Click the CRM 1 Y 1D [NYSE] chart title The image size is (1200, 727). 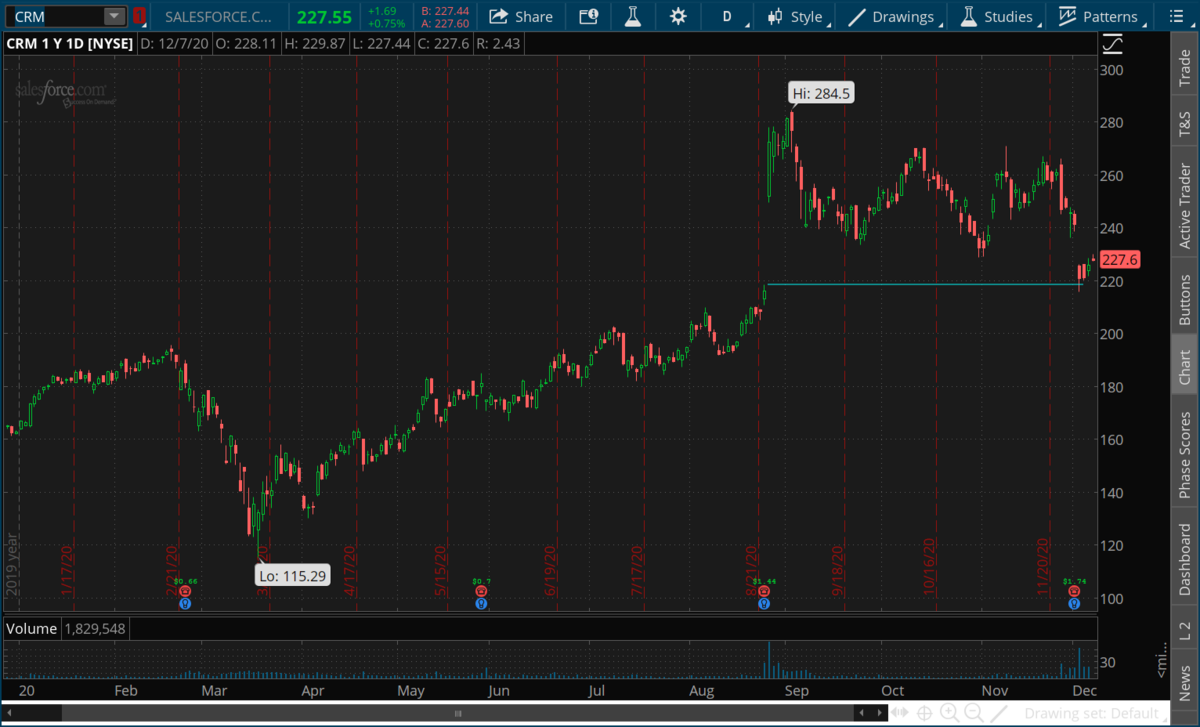coord(70,44)
